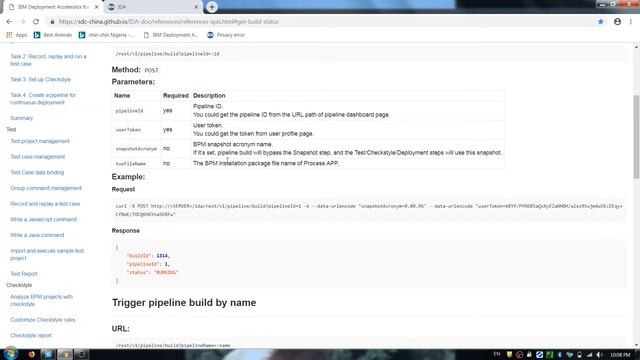
Task: Open Task 4: Create a pipeline for continuous deployment
Action: (43, 99)
